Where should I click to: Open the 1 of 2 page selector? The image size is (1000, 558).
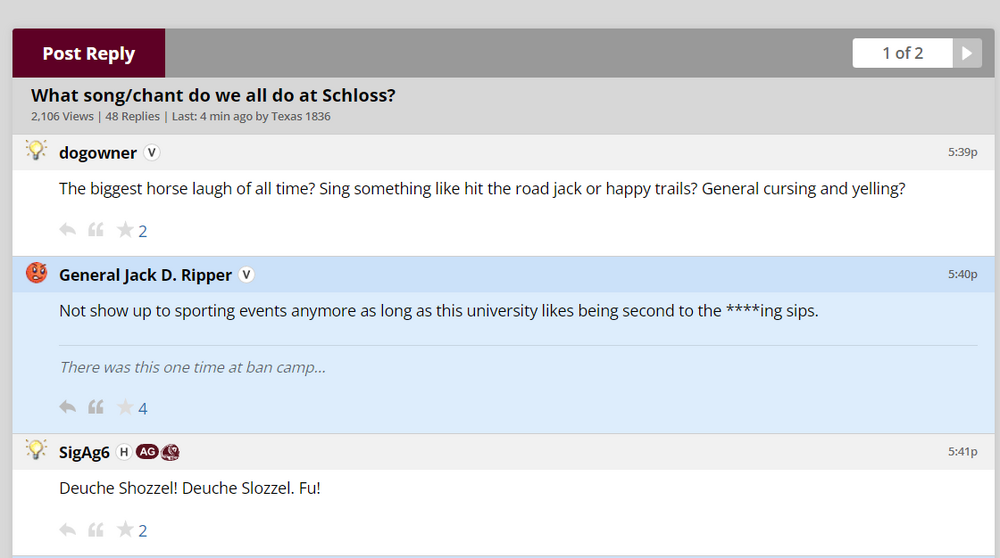tap(902, 53)
